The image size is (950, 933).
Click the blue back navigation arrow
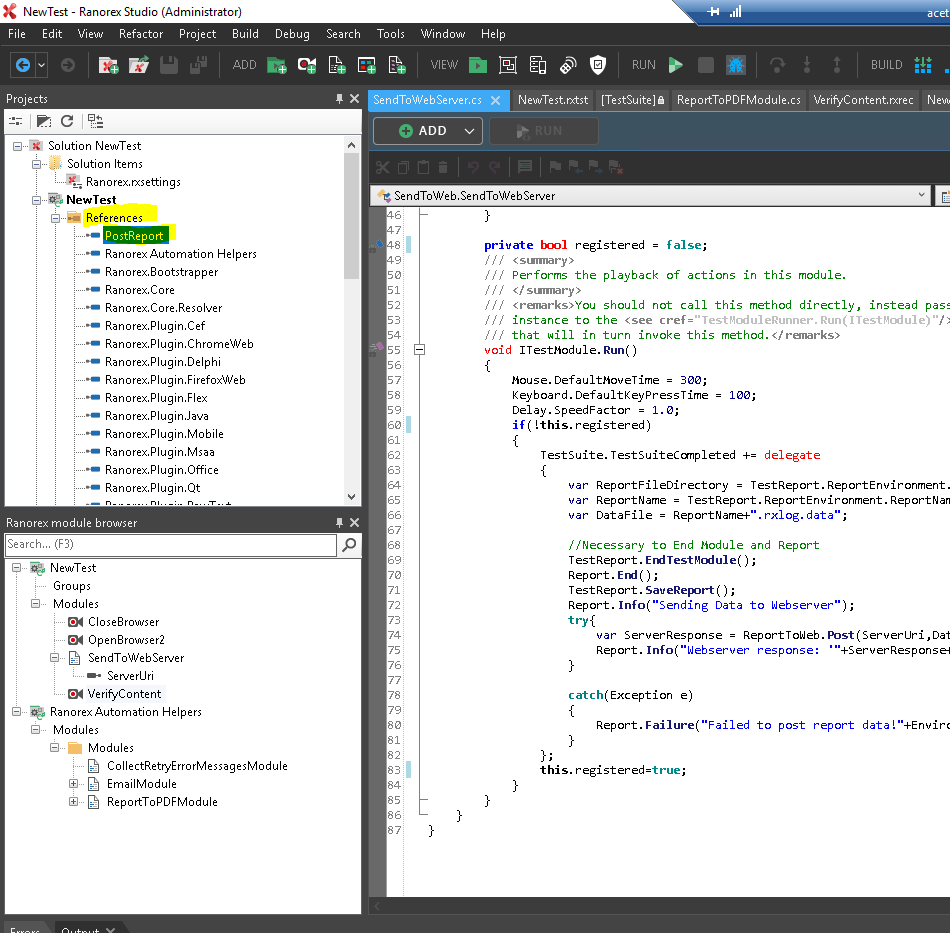tap(22, 65)
